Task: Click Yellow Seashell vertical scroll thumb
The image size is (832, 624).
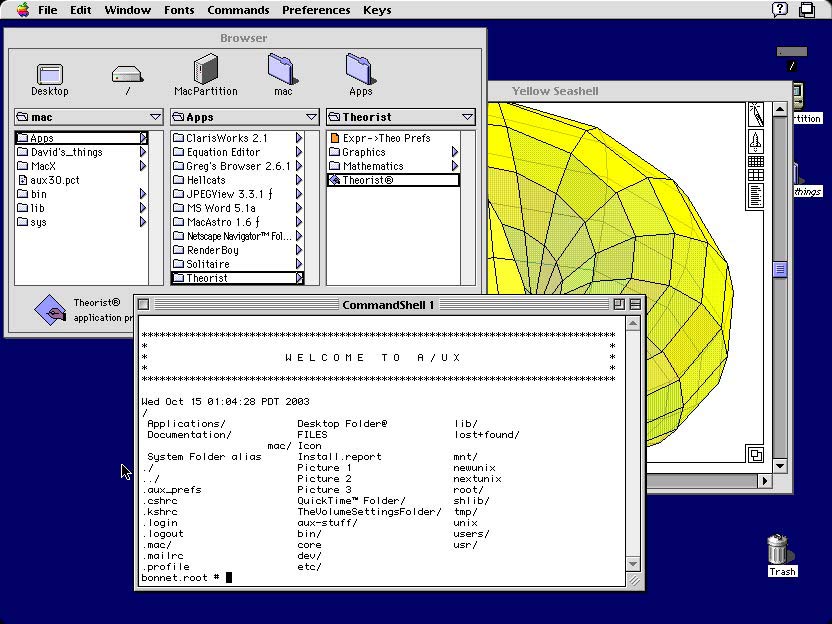Action: click(779, 270)
